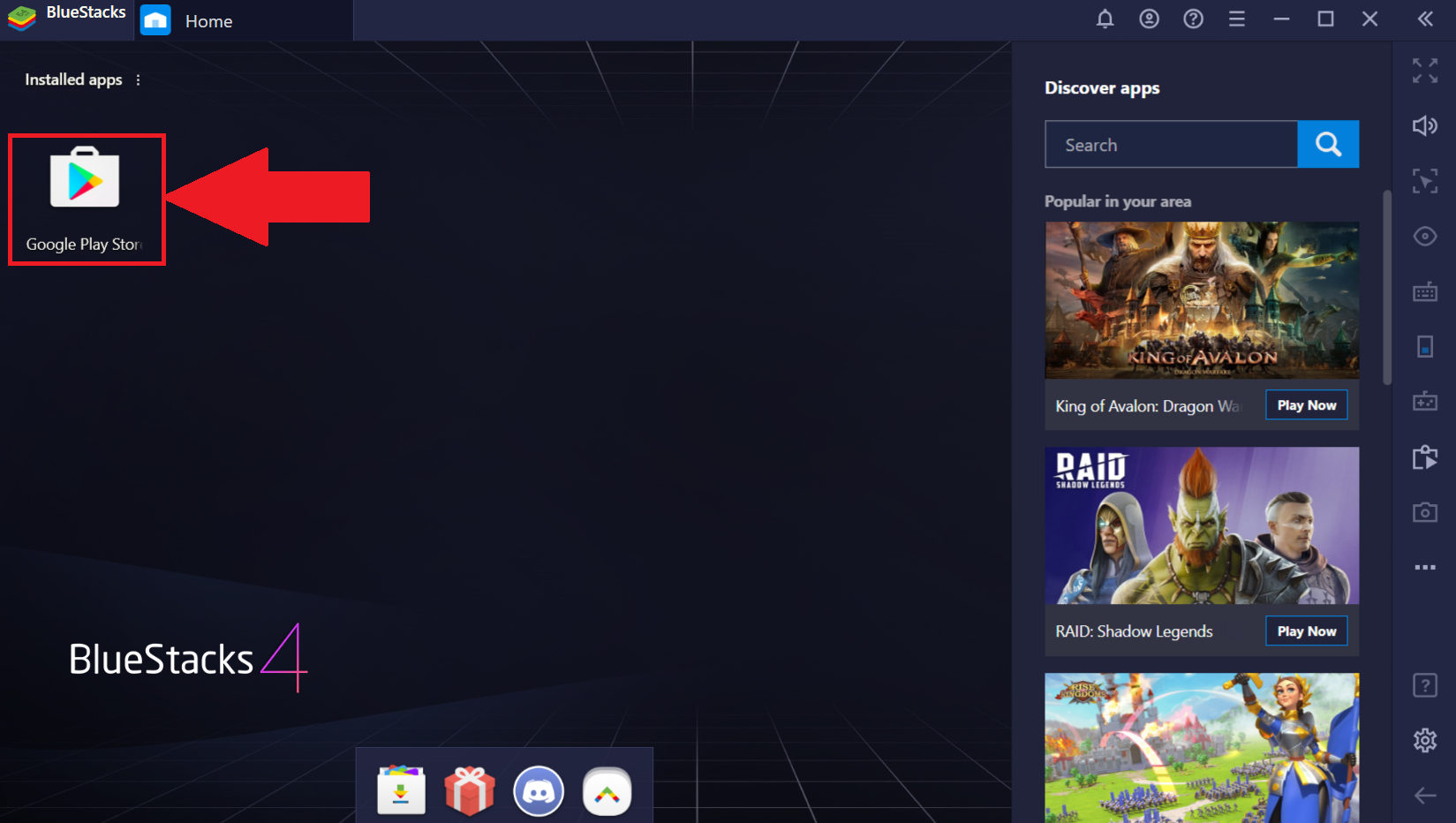
Task: Collapse the sidebar with double chevron
Action: pos(1425,19)
